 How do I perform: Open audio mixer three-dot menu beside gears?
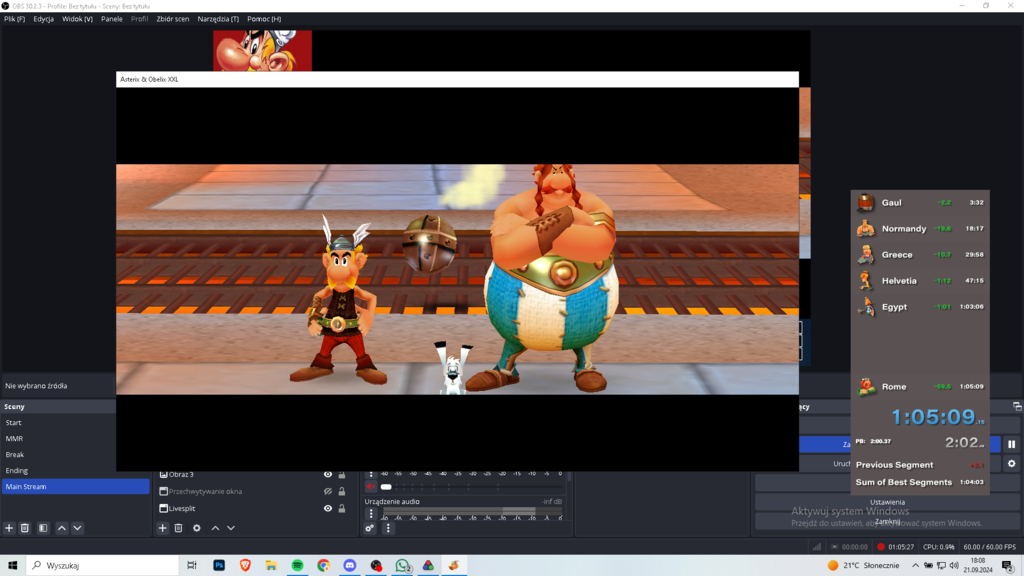pos(388,528)
